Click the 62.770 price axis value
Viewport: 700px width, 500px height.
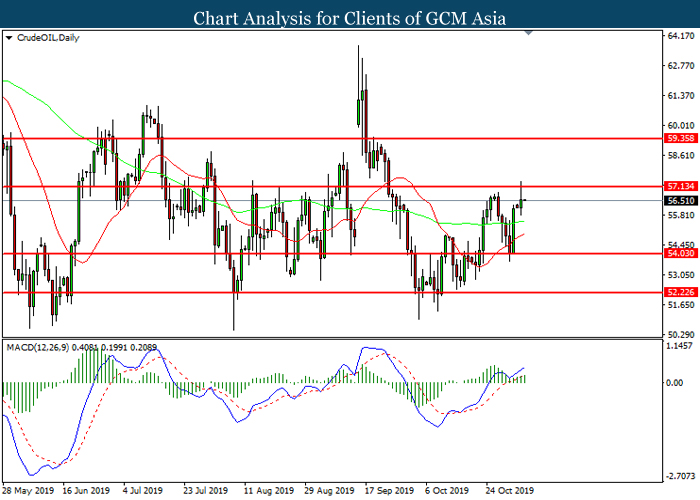click(681, 66)
